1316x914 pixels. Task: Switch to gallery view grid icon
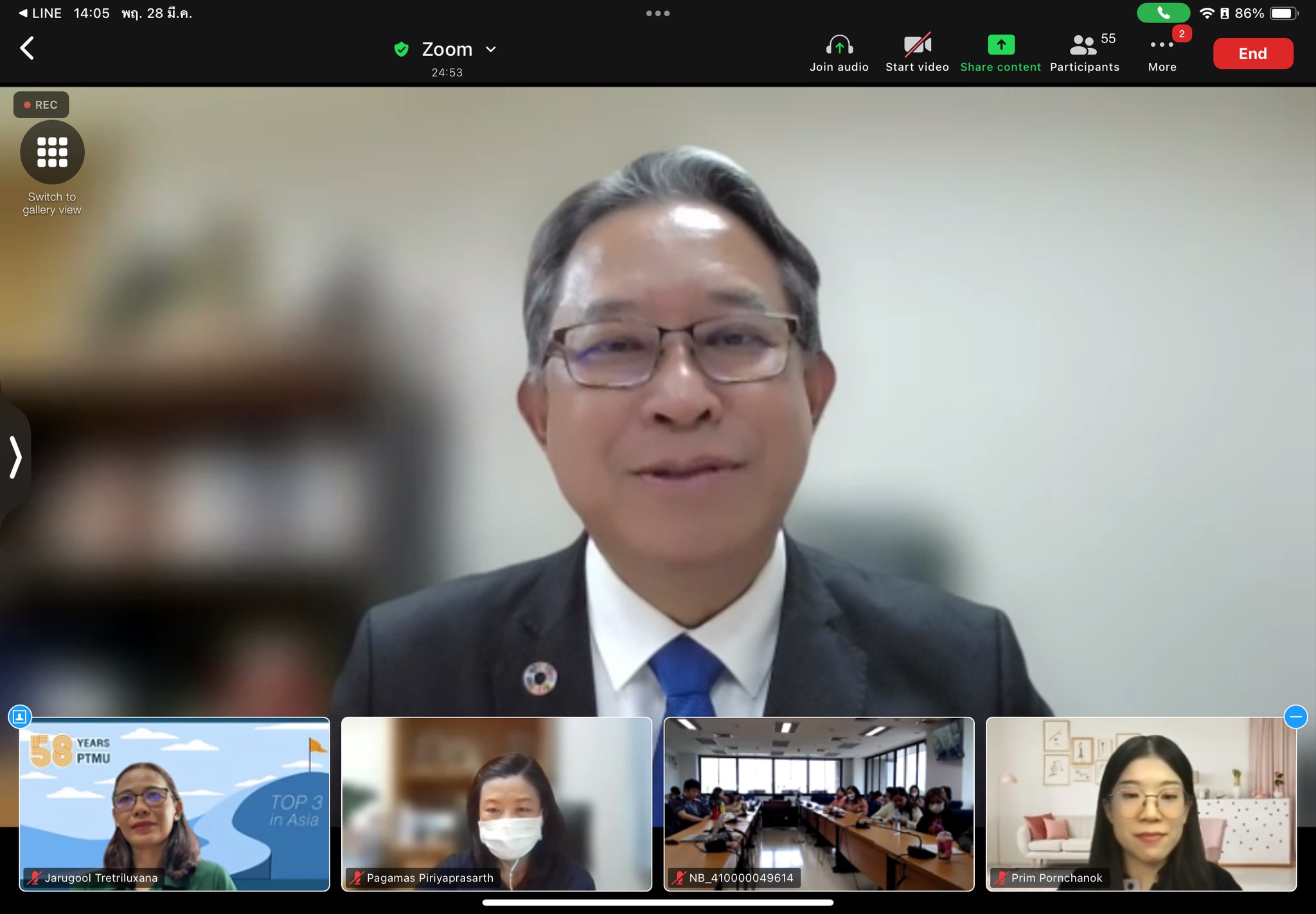(52, 152)
